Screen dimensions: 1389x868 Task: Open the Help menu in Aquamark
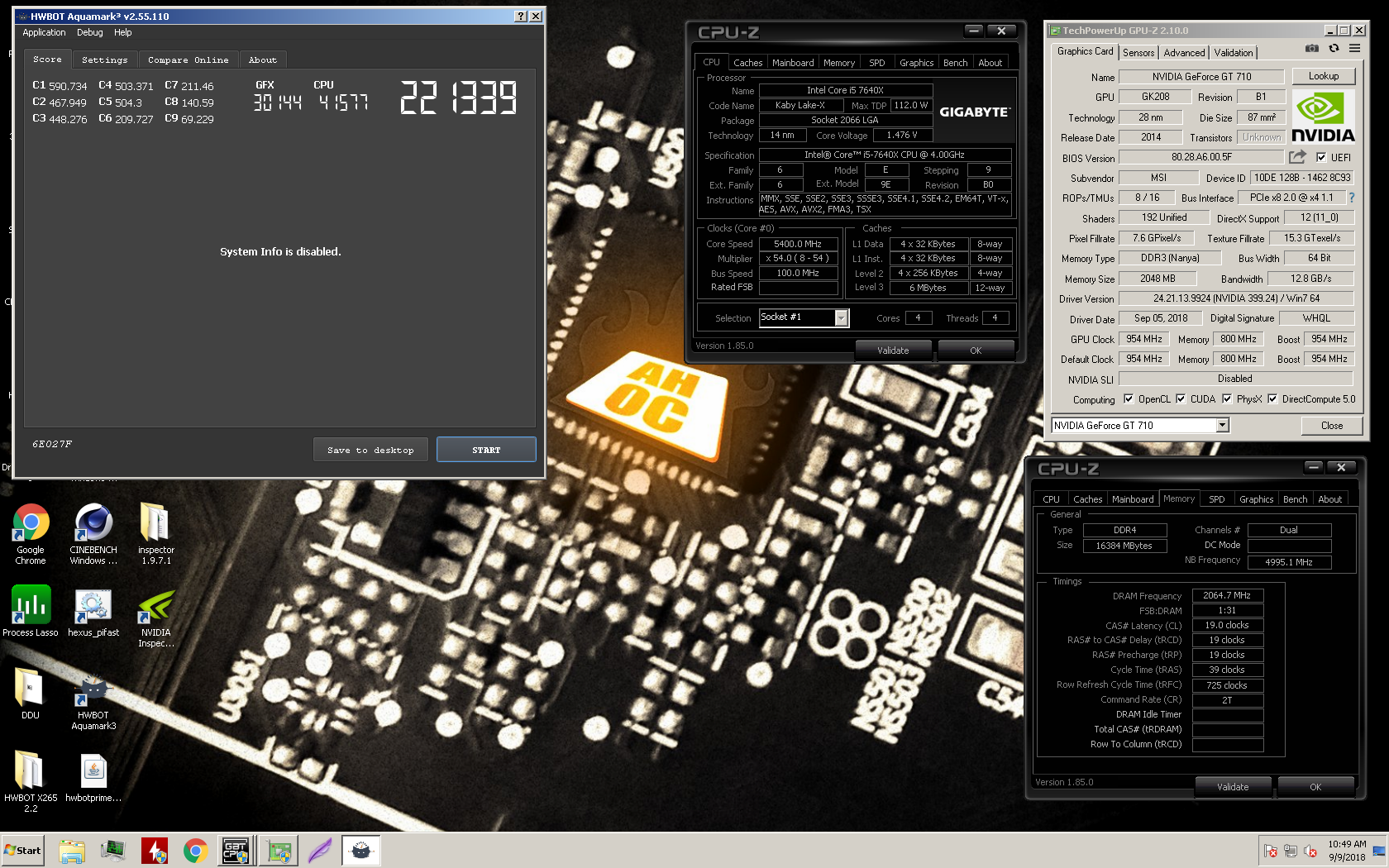(x=123, y=32)
